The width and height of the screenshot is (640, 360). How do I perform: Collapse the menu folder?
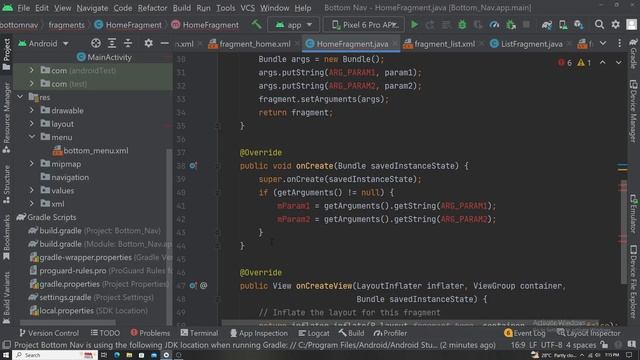point(31,137)
